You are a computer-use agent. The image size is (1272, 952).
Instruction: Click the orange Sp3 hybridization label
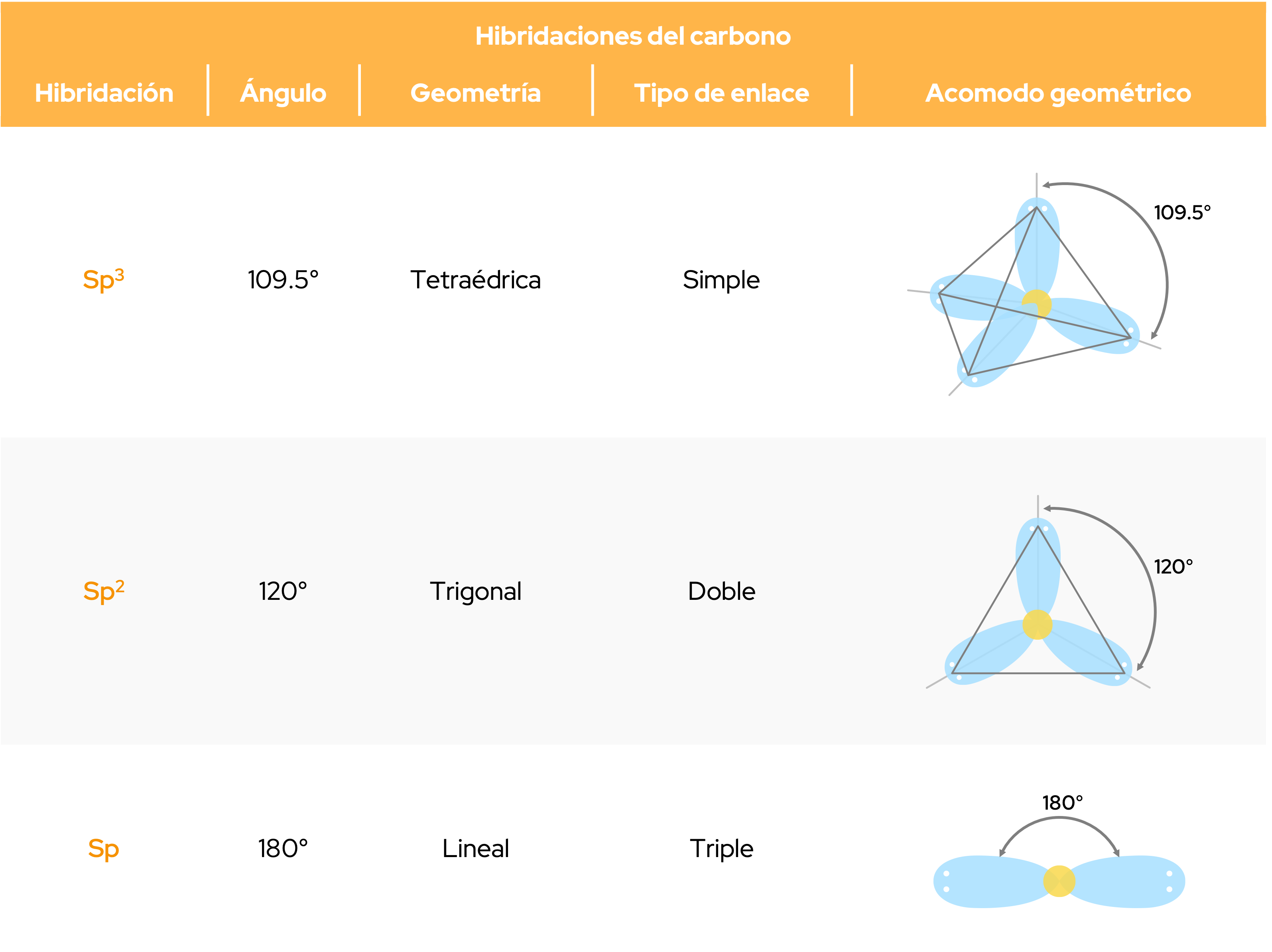click(104, 280)
